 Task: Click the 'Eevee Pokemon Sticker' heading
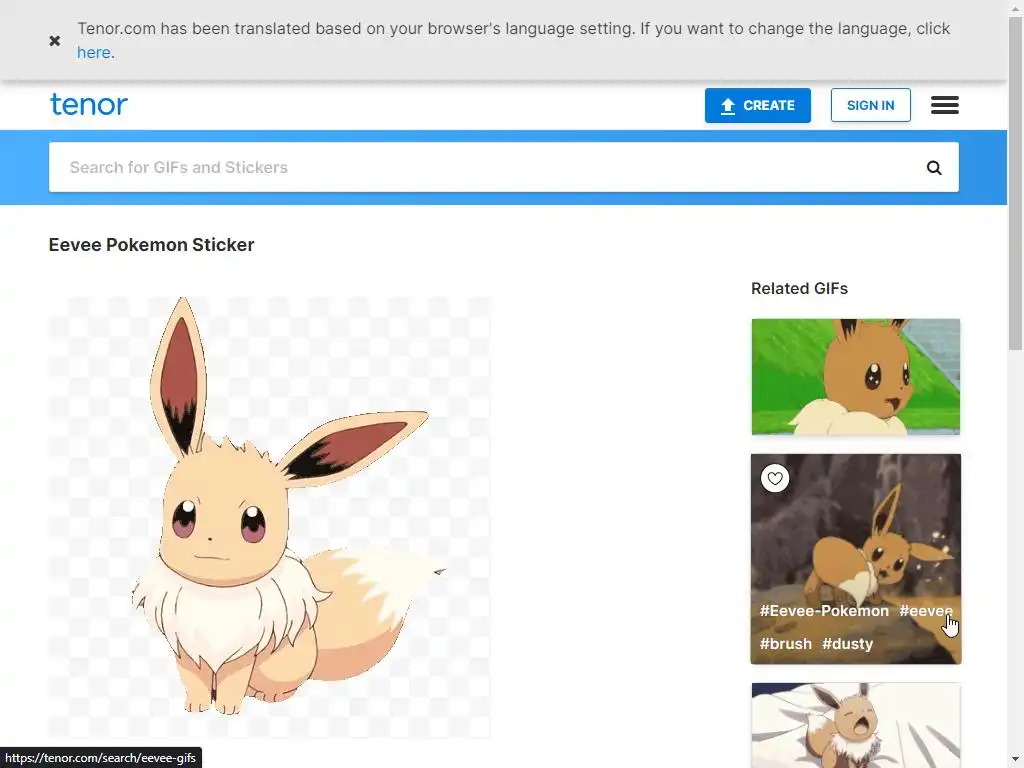[152, 245]
